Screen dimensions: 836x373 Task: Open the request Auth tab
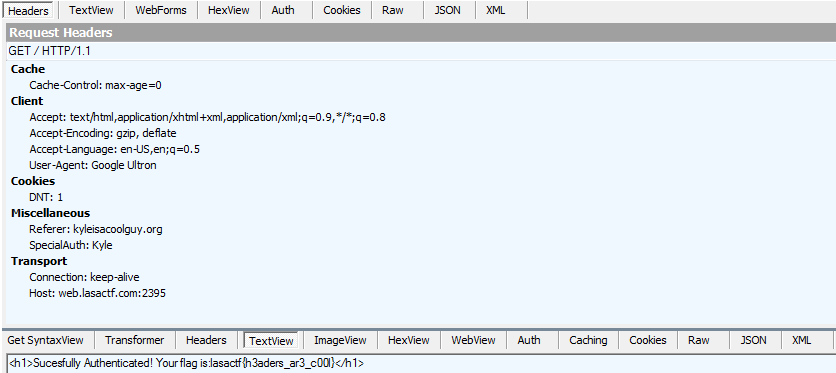point(283,10)
